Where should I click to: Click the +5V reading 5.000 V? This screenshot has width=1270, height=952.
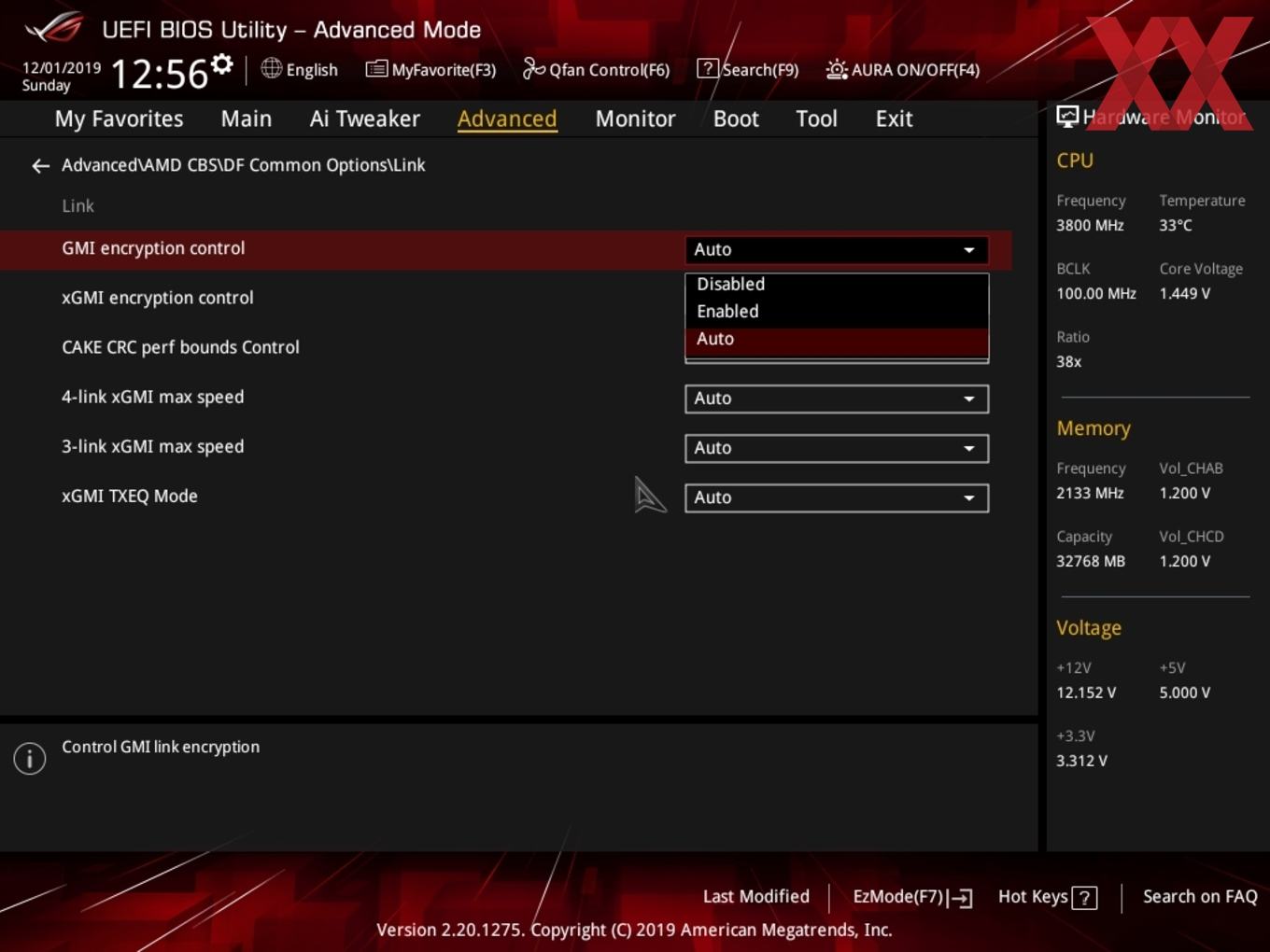click(x=1184, y=693)
